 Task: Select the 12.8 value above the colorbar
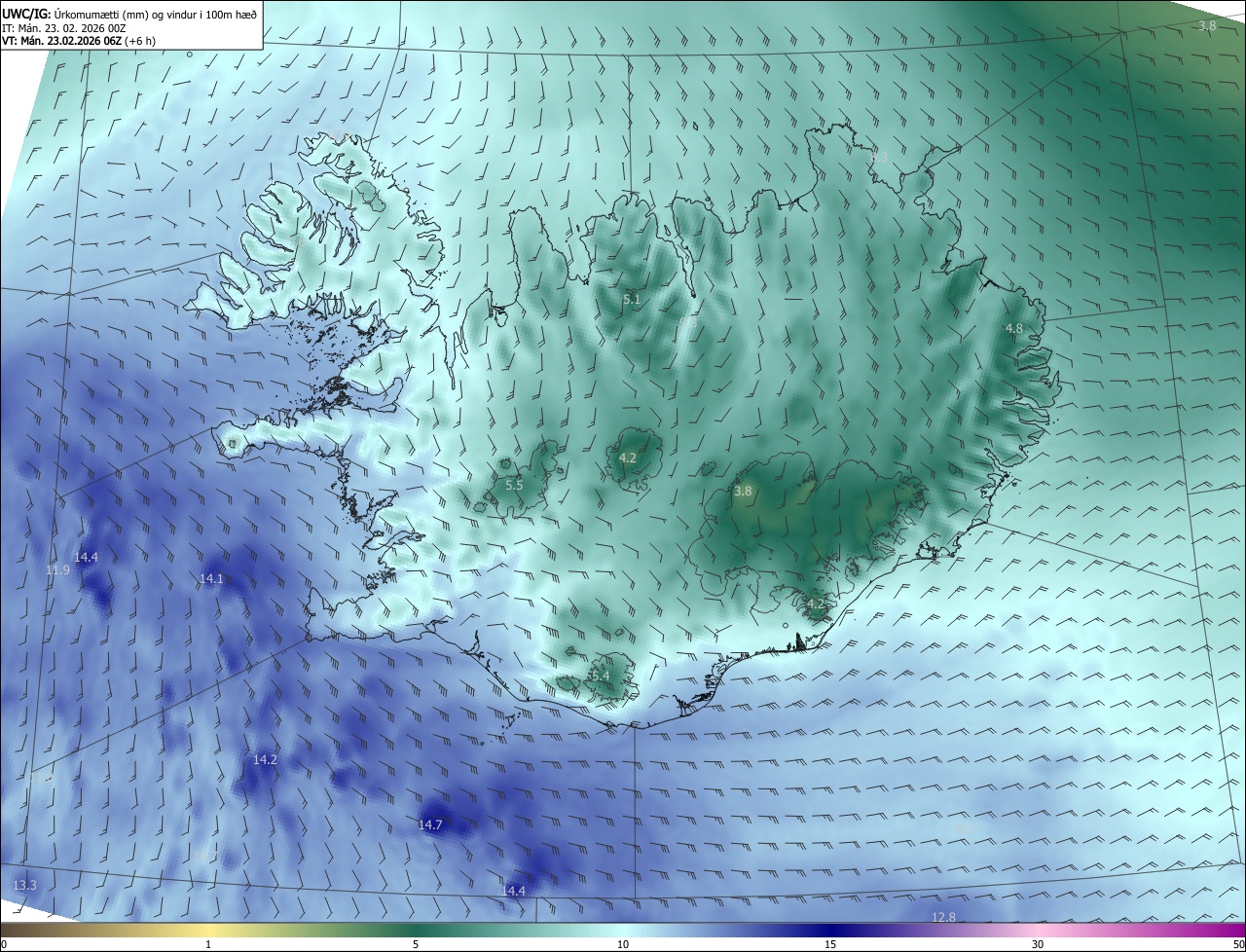[x=943, y=917]
